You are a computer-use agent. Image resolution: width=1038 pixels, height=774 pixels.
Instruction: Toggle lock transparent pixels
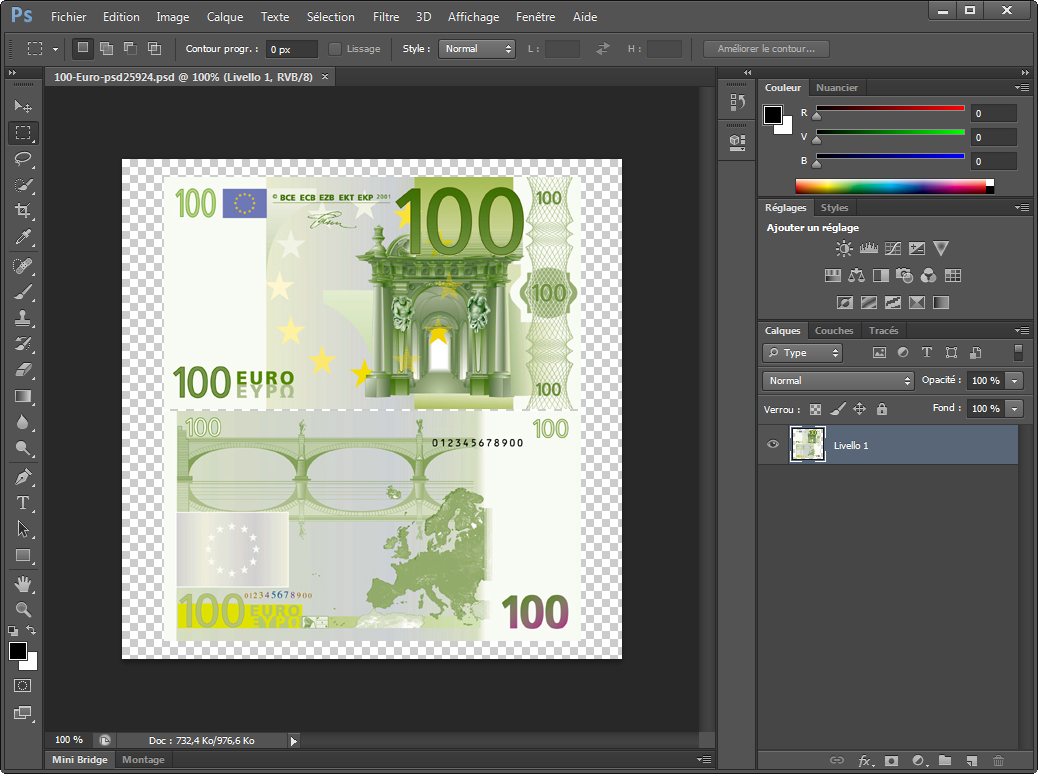pyautogui.click(x=816, y=409)
